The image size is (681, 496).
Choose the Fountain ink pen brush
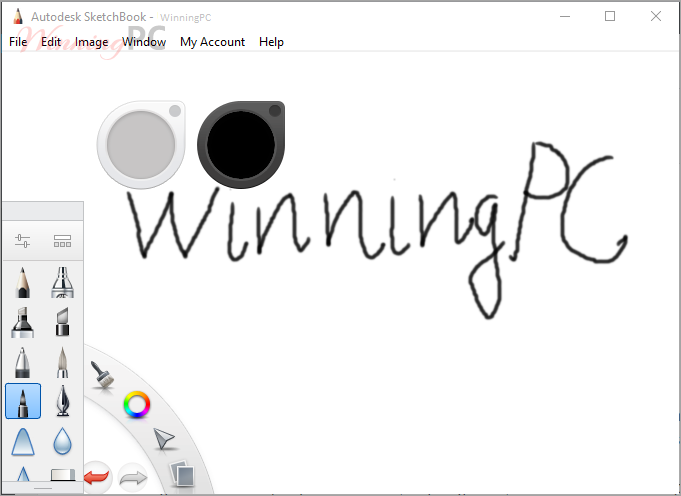62,401
